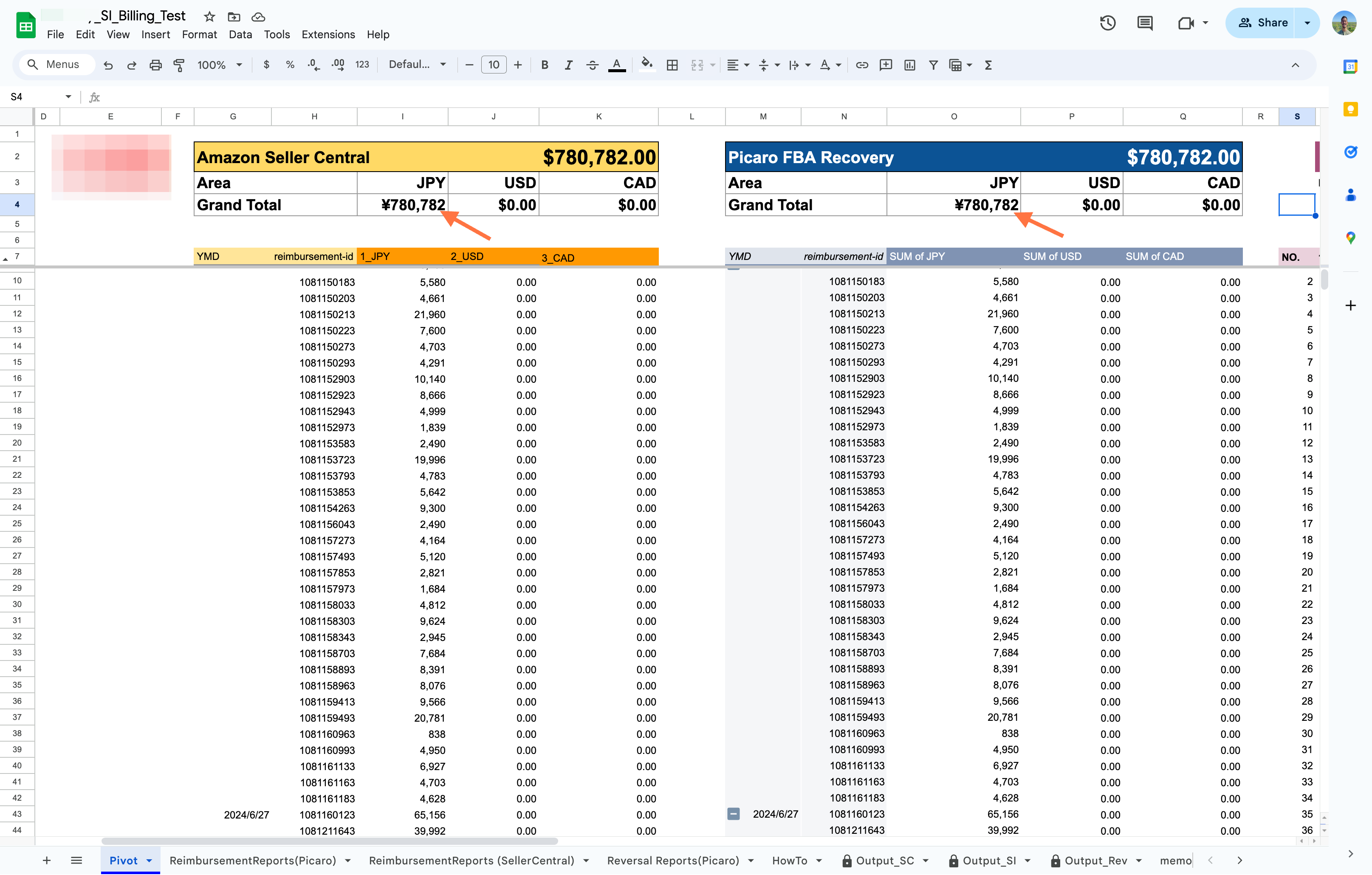Open the Functions sigma menu
The height and width of the screenshot is (875, 1372).
pos(988,65)
